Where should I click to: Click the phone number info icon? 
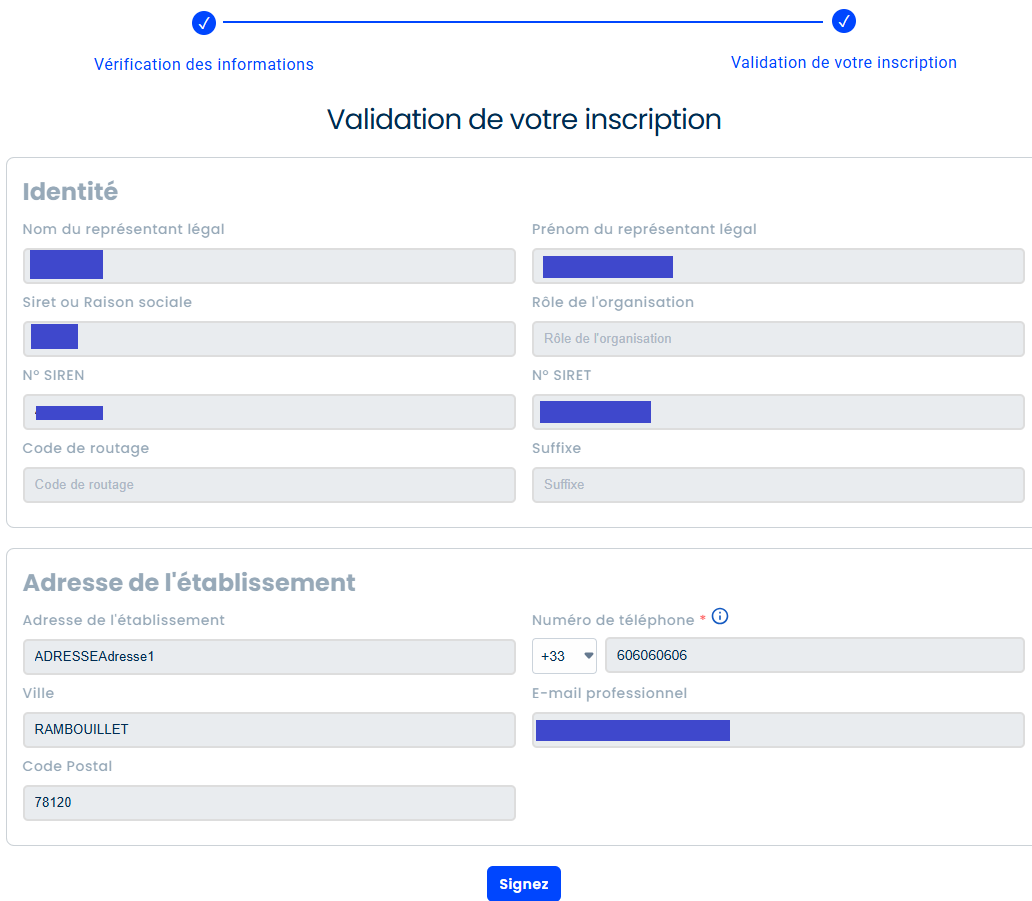[x=720, y=616]
